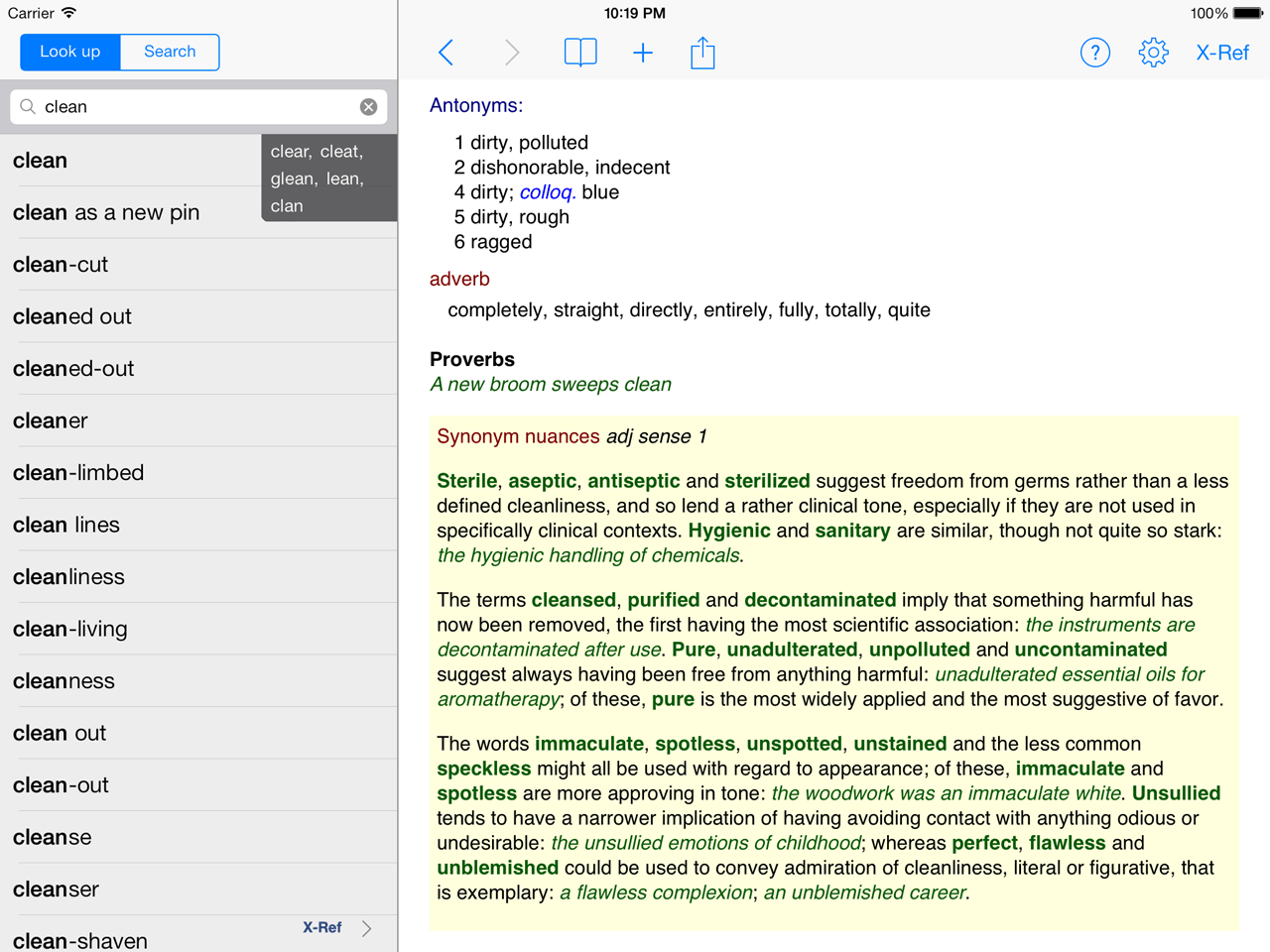Tap the bold word 'unstained'
This screenshot has height=952, width=1270.
(900, 744)
